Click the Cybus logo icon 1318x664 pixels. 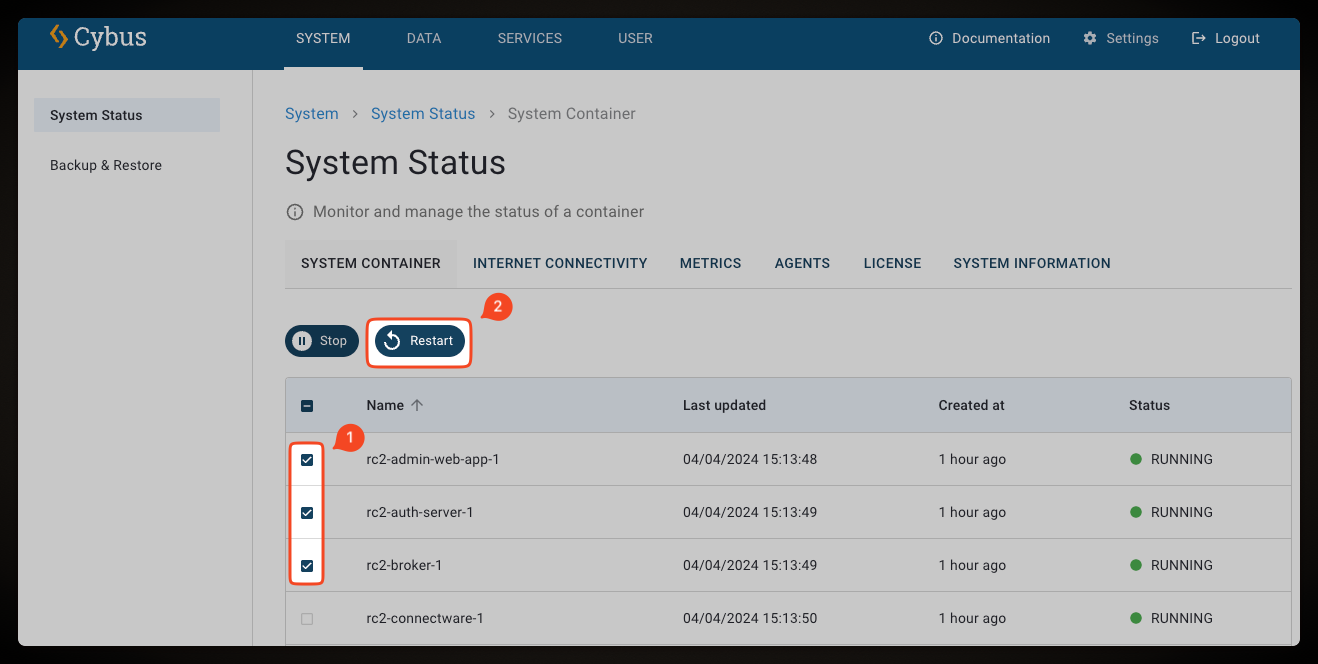point(59,38)
